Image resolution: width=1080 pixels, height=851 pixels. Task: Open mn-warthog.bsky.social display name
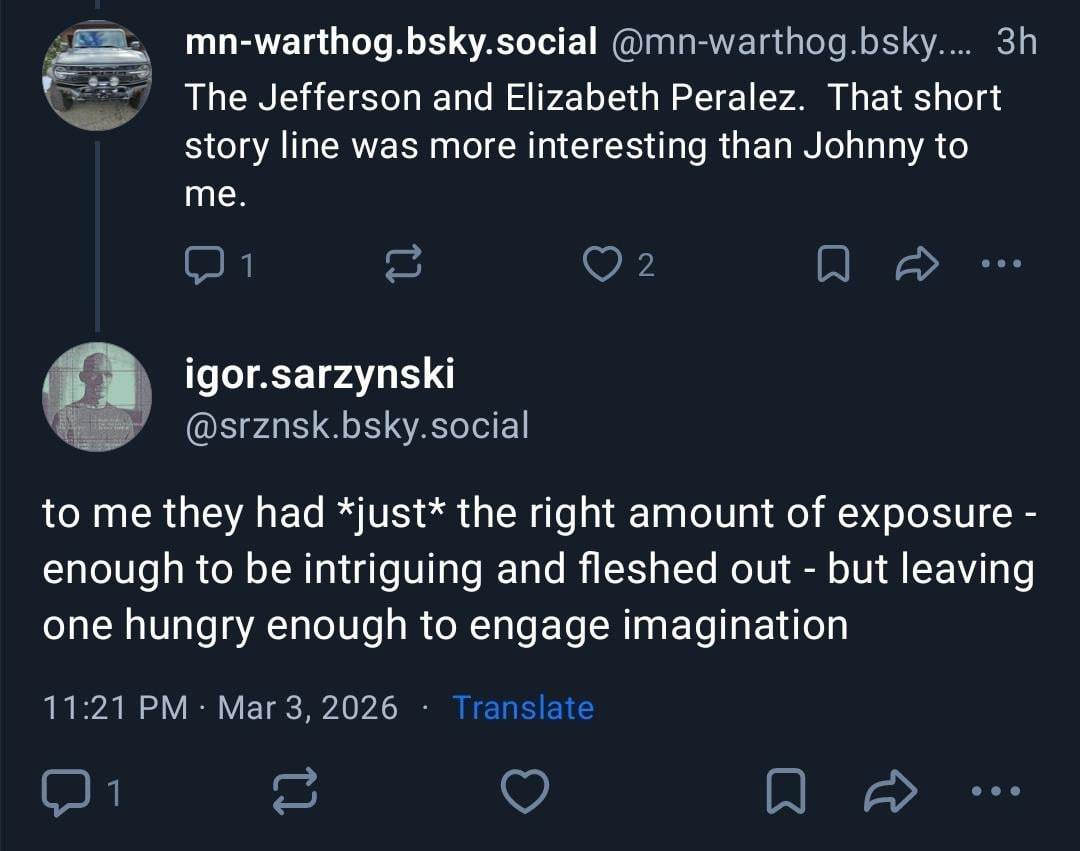tap(391, 43)
